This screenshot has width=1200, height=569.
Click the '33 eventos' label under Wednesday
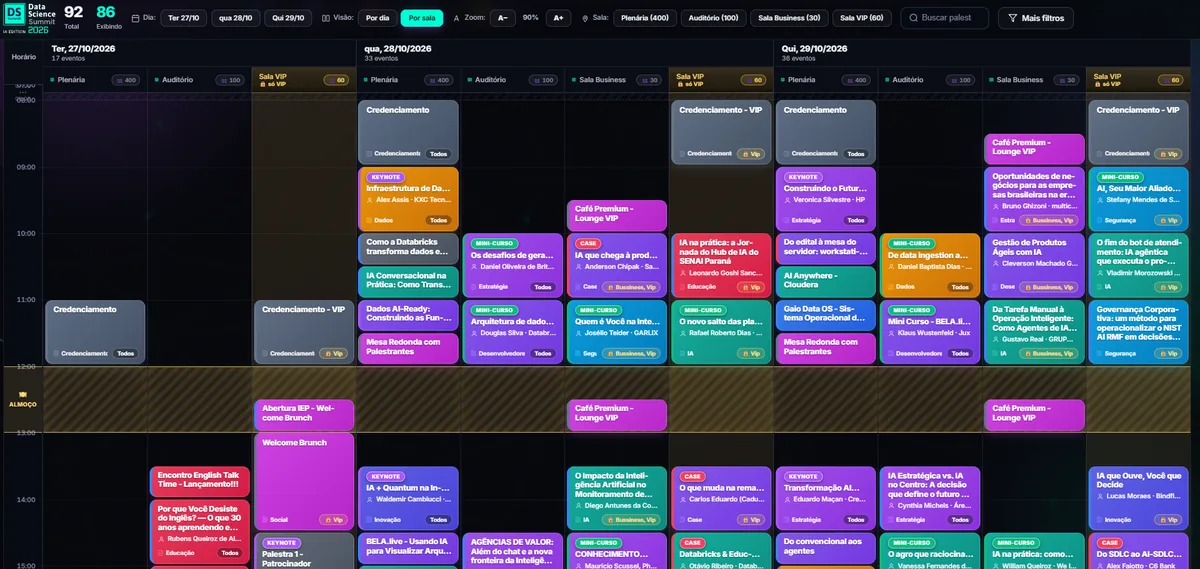(x=382, y=58)
